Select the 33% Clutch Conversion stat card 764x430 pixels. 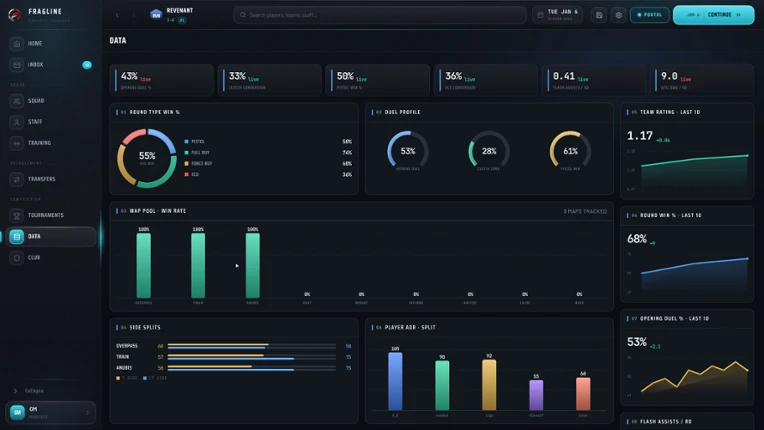point(269,80)
